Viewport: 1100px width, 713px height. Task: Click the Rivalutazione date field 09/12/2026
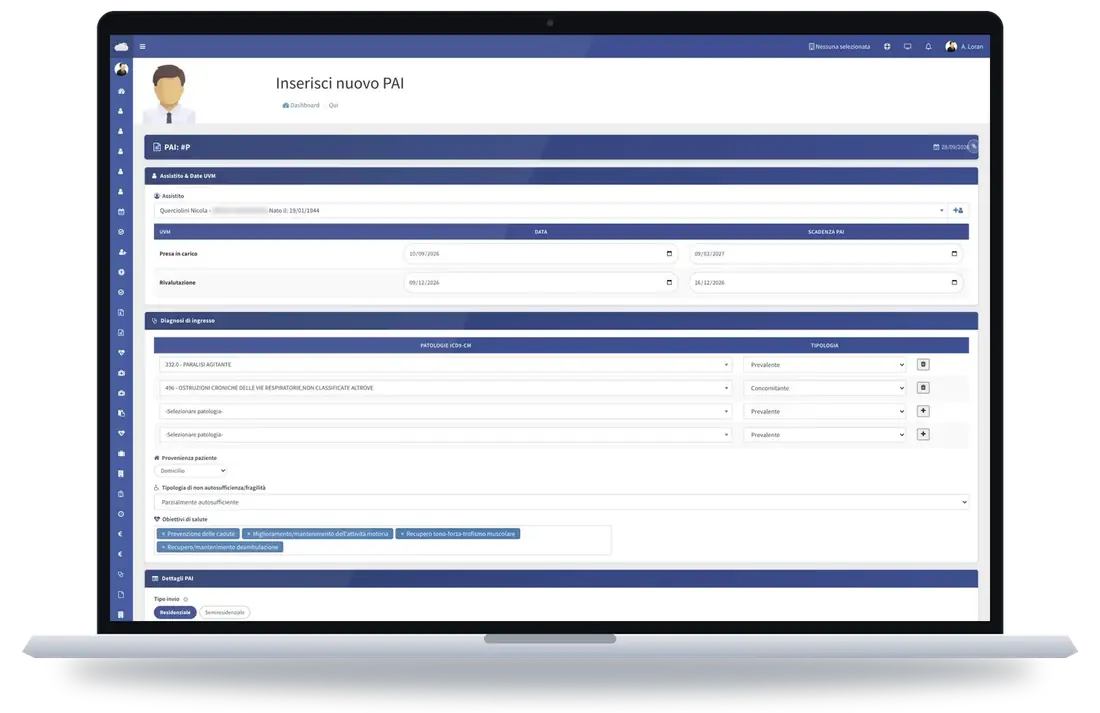tap(540, 283)
